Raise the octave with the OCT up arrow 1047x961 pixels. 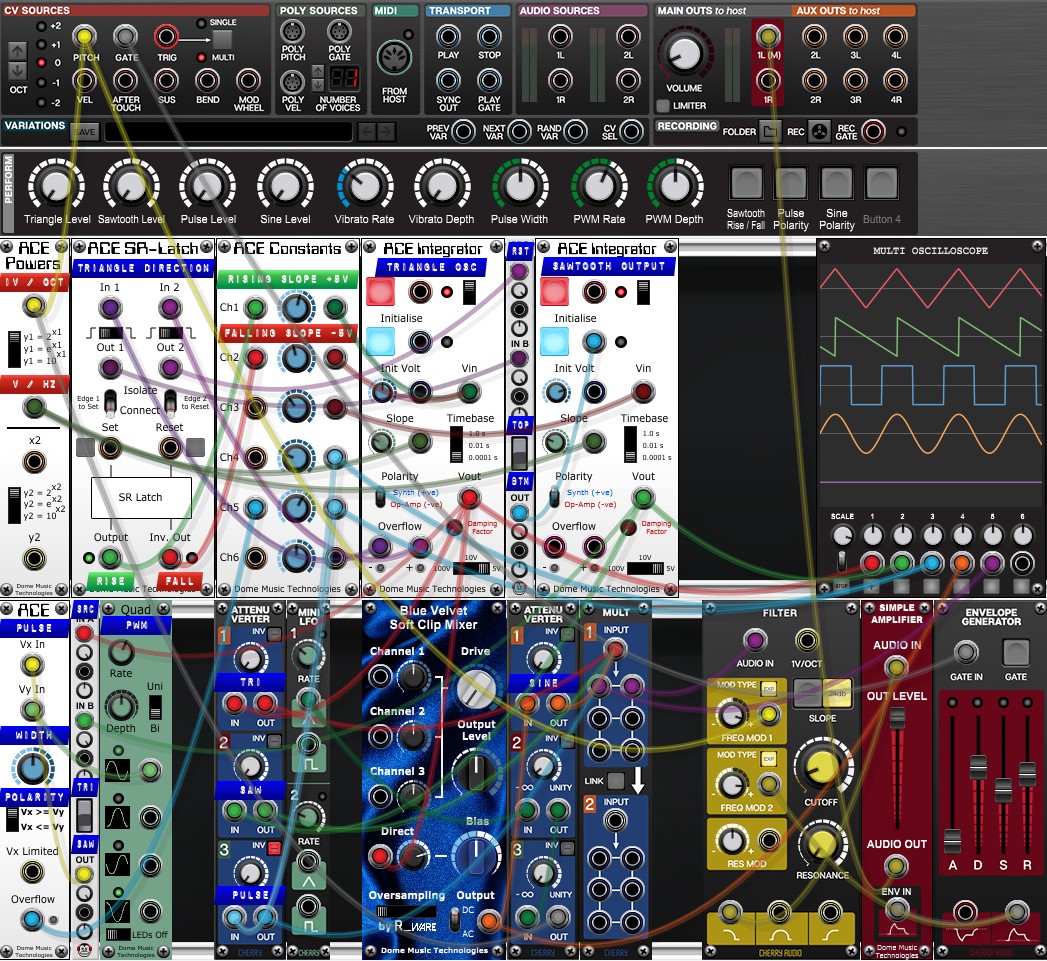point(17,50)
